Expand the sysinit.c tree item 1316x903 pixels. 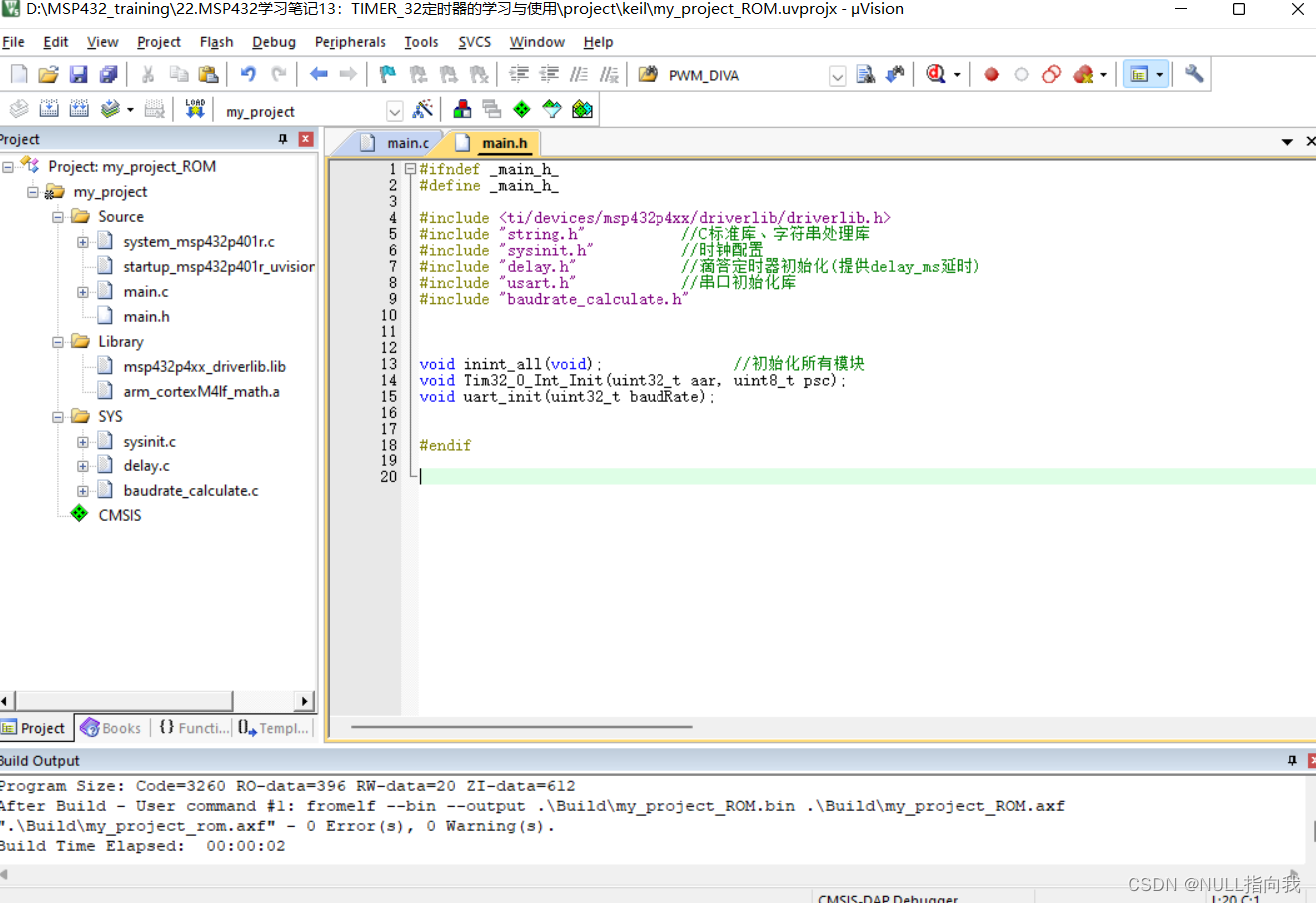(85, 441)
